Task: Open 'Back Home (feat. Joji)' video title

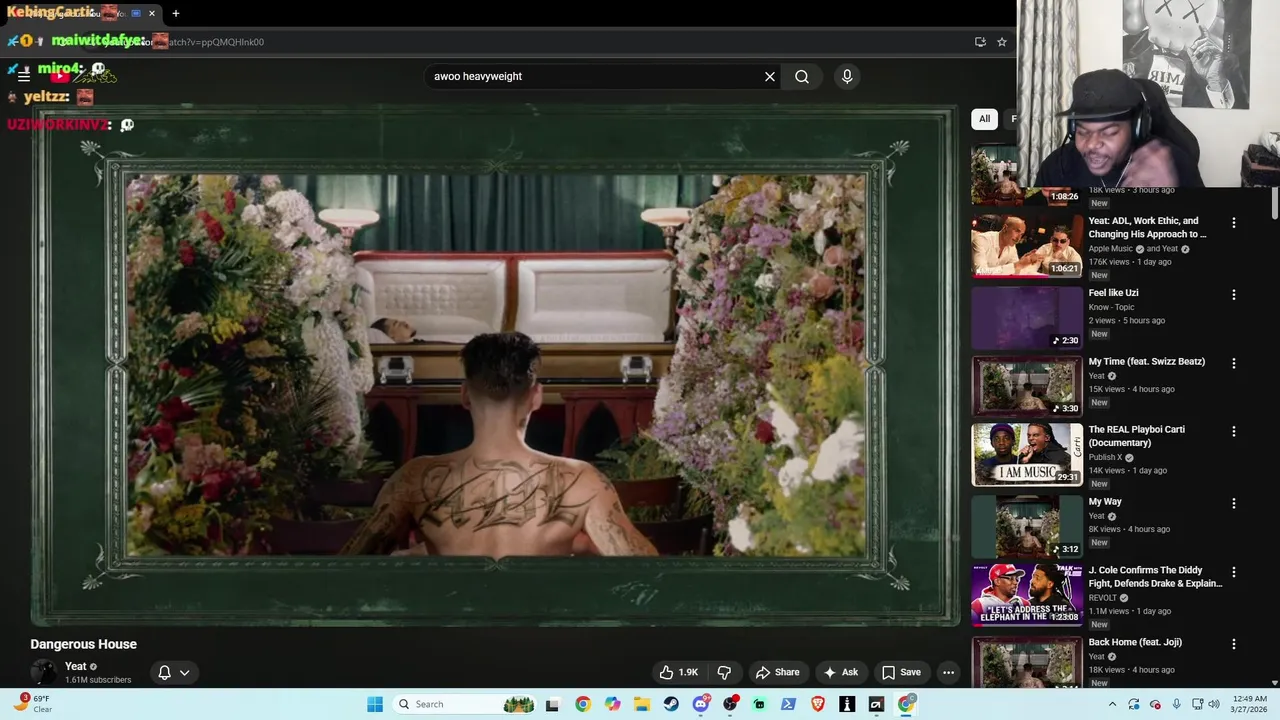Action: pos(1135,642)
